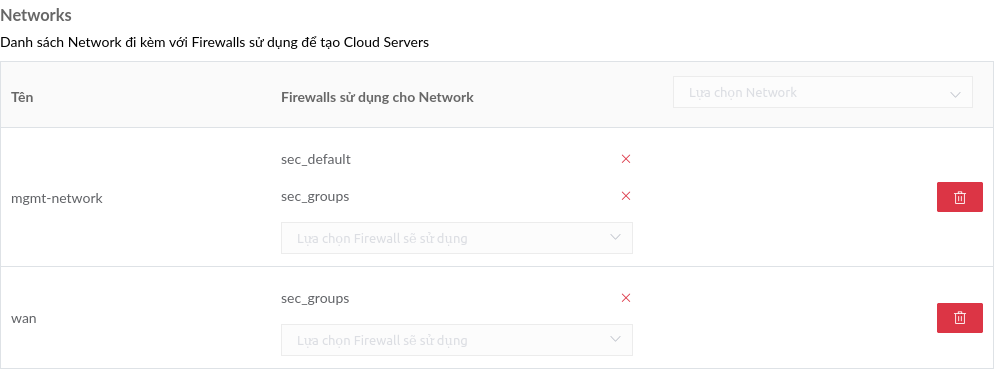
Task: Open firewall selection dropdown for mgmt-network
Action: (456, 238)
